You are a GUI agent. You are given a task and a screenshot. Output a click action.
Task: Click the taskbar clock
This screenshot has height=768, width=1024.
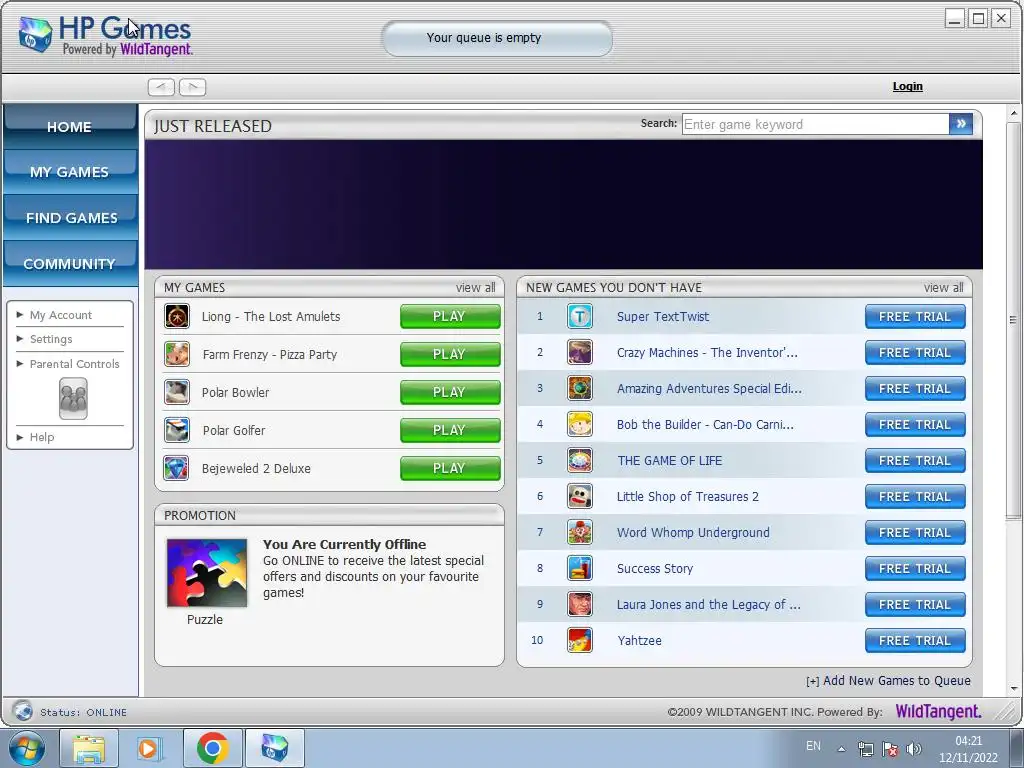[968, 749]
